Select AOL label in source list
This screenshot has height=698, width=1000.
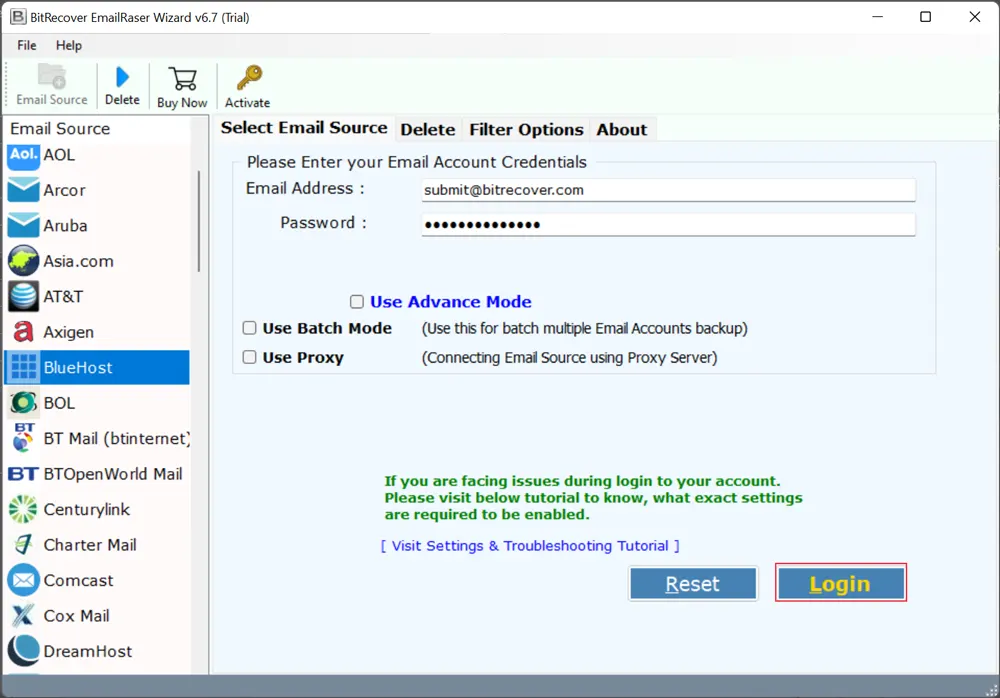point(59,155)
